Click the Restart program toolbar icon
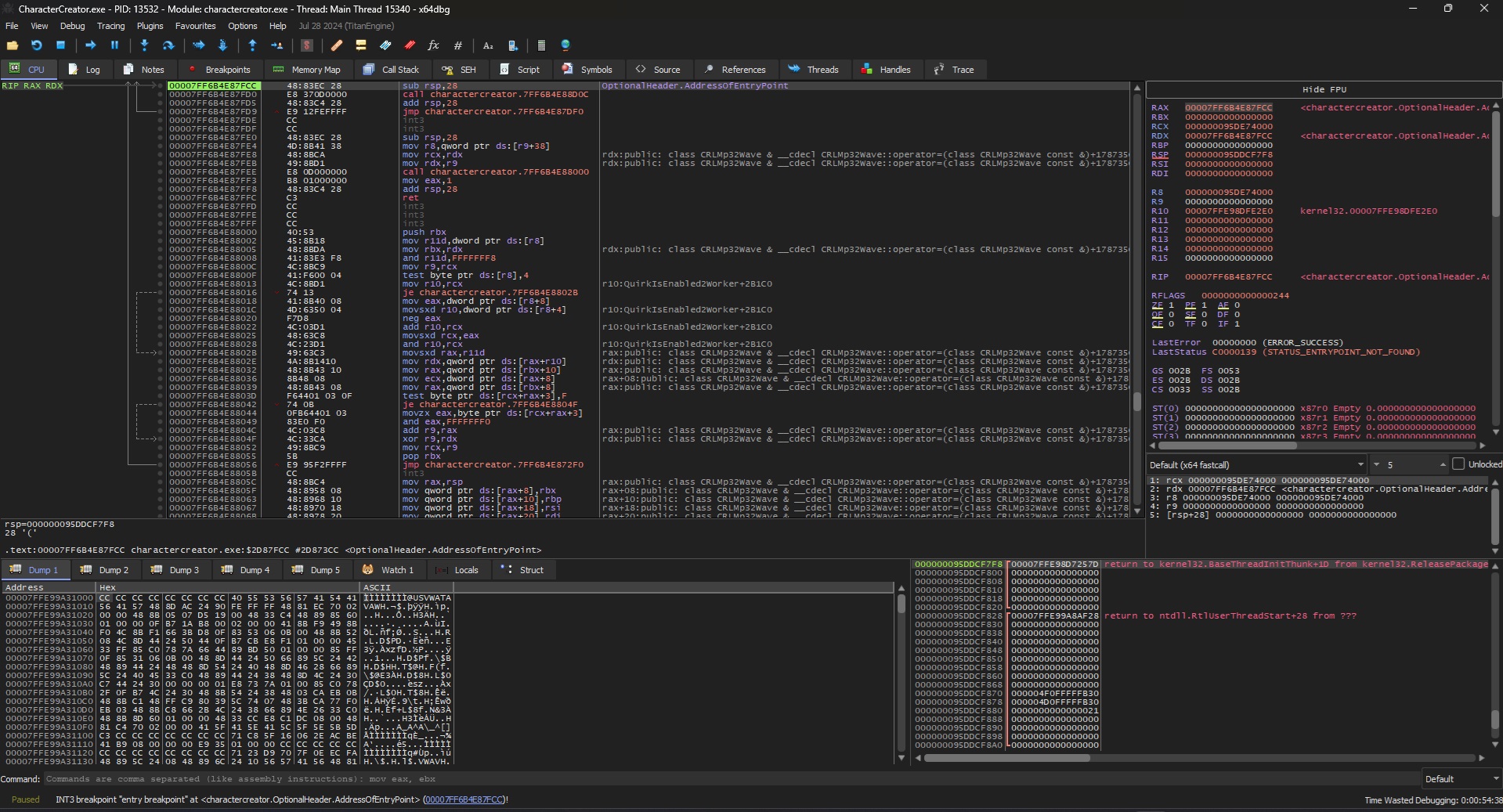 point(36,45)
